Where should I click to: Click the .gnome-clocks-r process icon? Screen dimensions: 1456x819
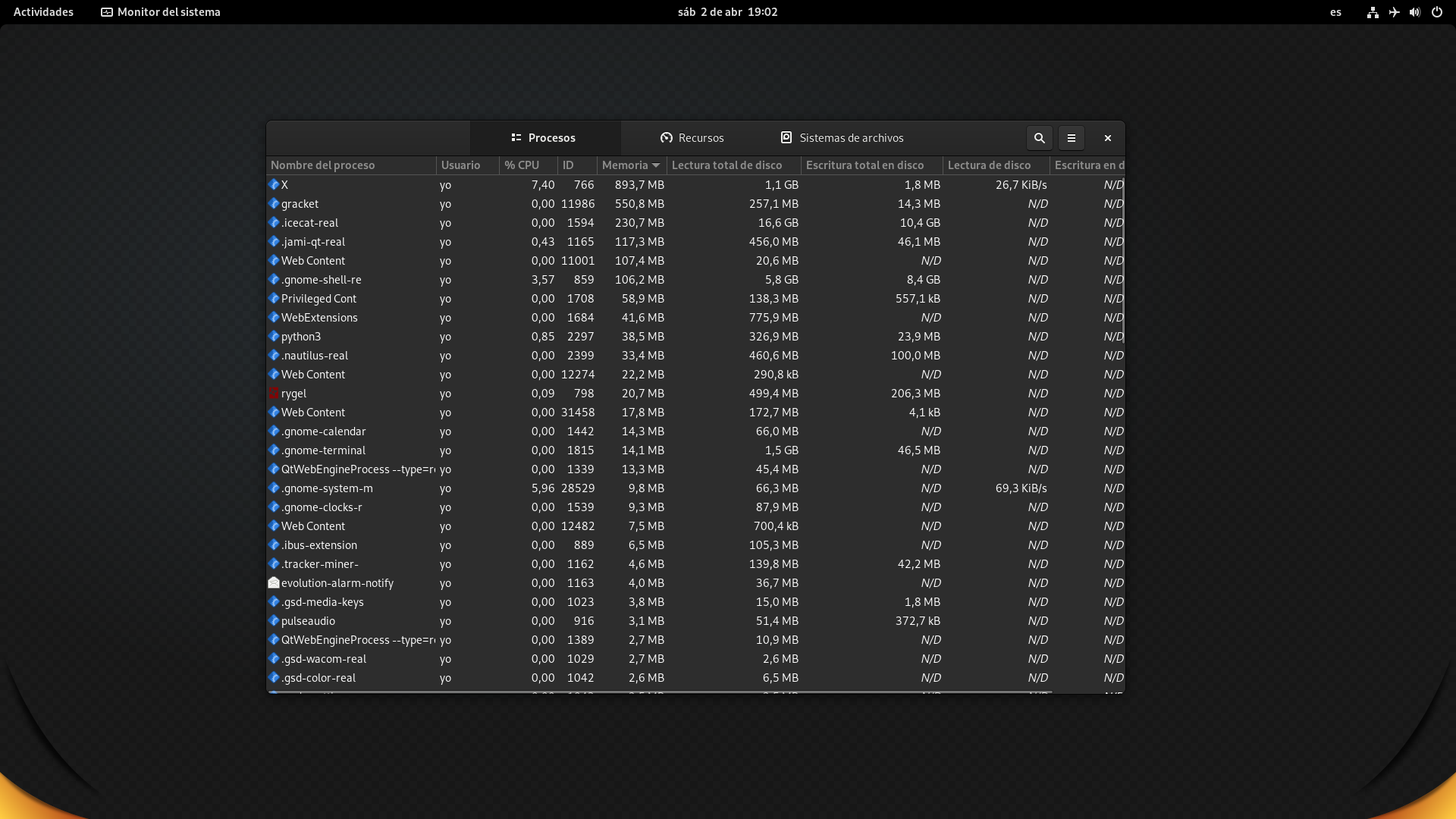tap(274, 507)
